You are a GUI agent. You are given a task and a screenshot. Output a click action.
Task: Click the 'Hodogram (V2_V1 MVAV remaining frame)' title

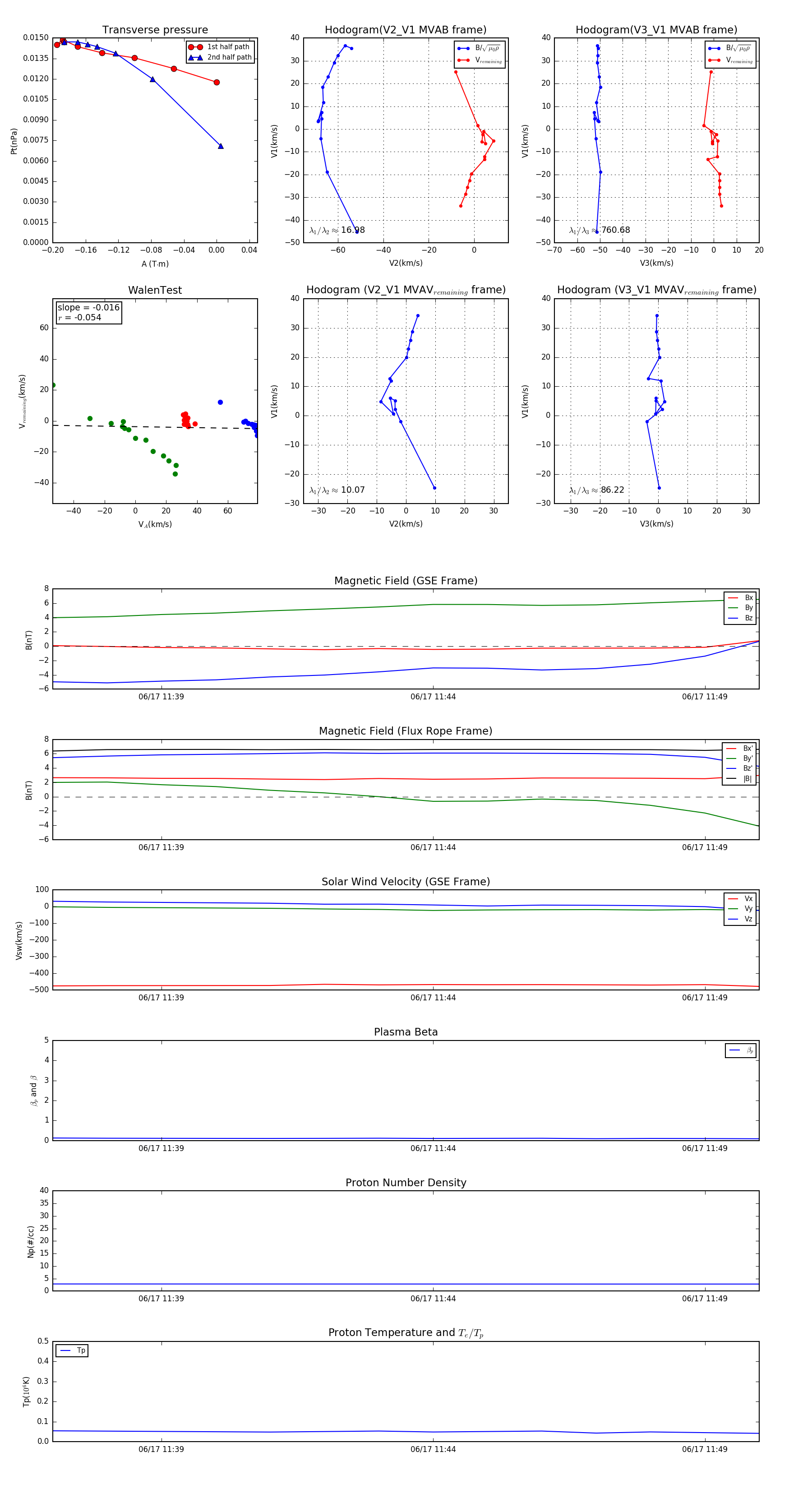point(406,290)
